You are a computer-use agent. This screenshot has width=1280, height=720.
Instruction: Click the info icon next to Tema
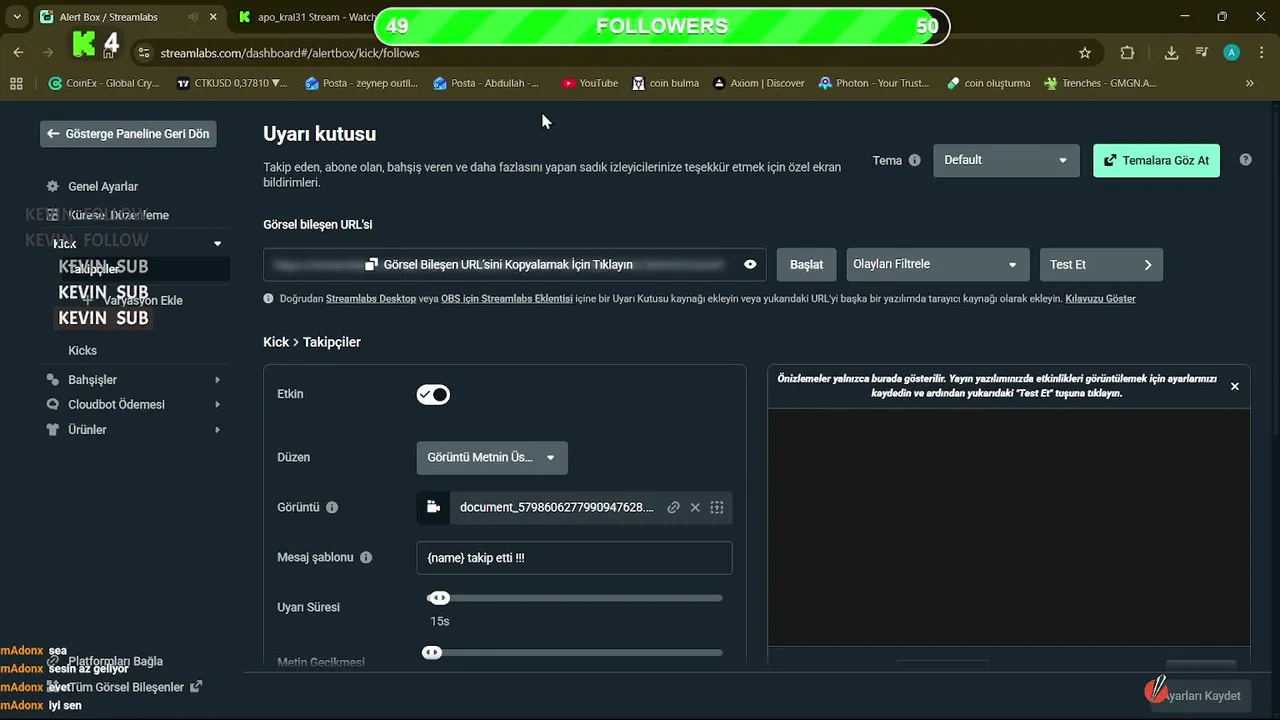tap(914, 160)
